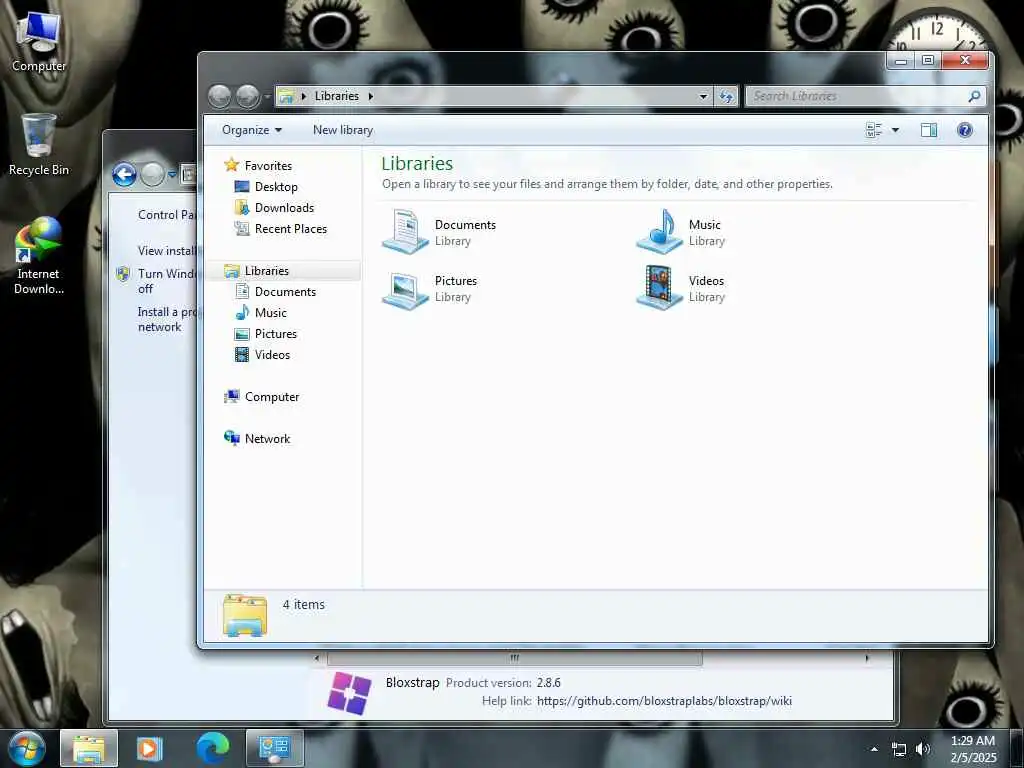Screen dimensions: 1024x768
Task: Open the recent pages dropdown beside Forward
Action: pyautogui.click(x=267, y=97)
